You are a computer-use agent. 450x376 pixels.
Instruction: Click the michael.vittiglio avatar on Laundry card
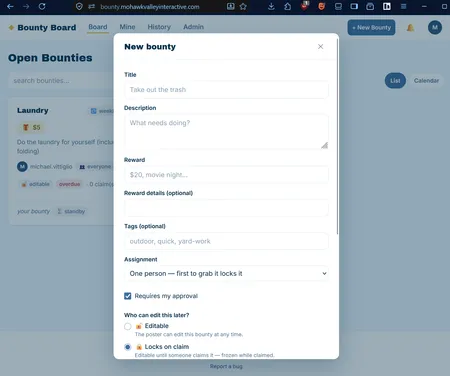[x=22, y=166]
